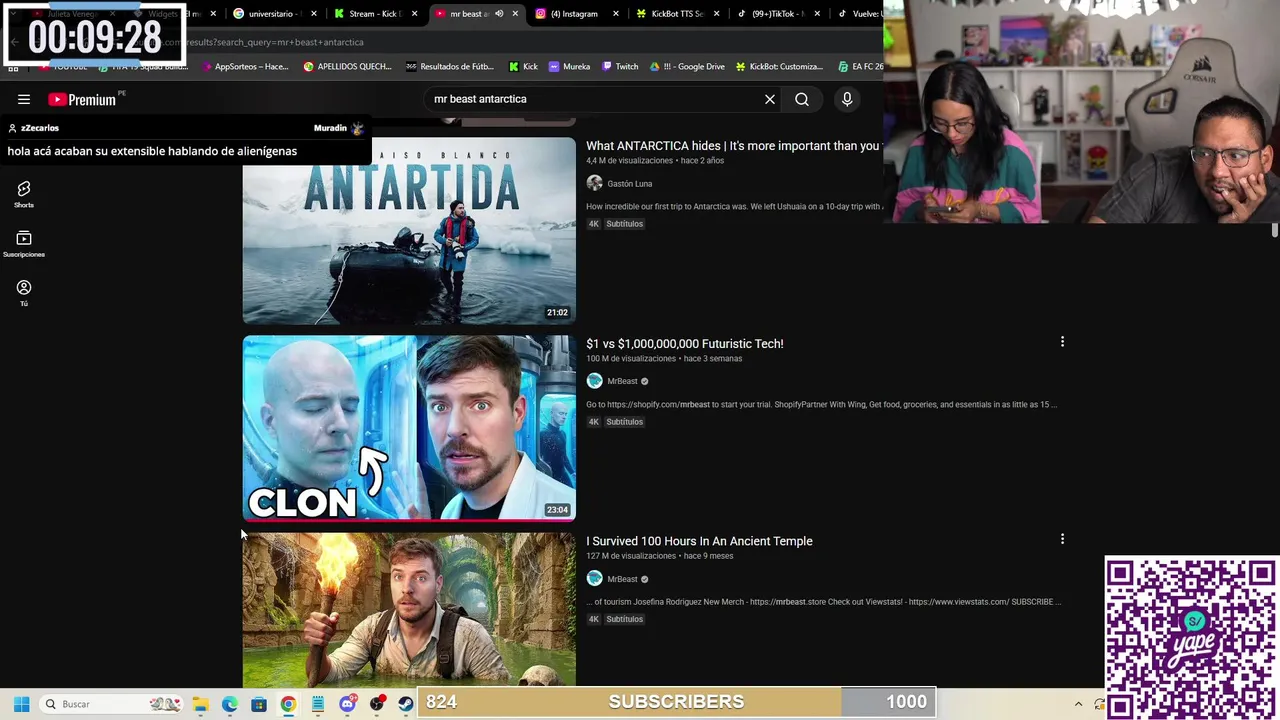The image size is (1280, 720).
Task: Open the CLON futuristic tech thumbnail
Action: coord(409,428)
